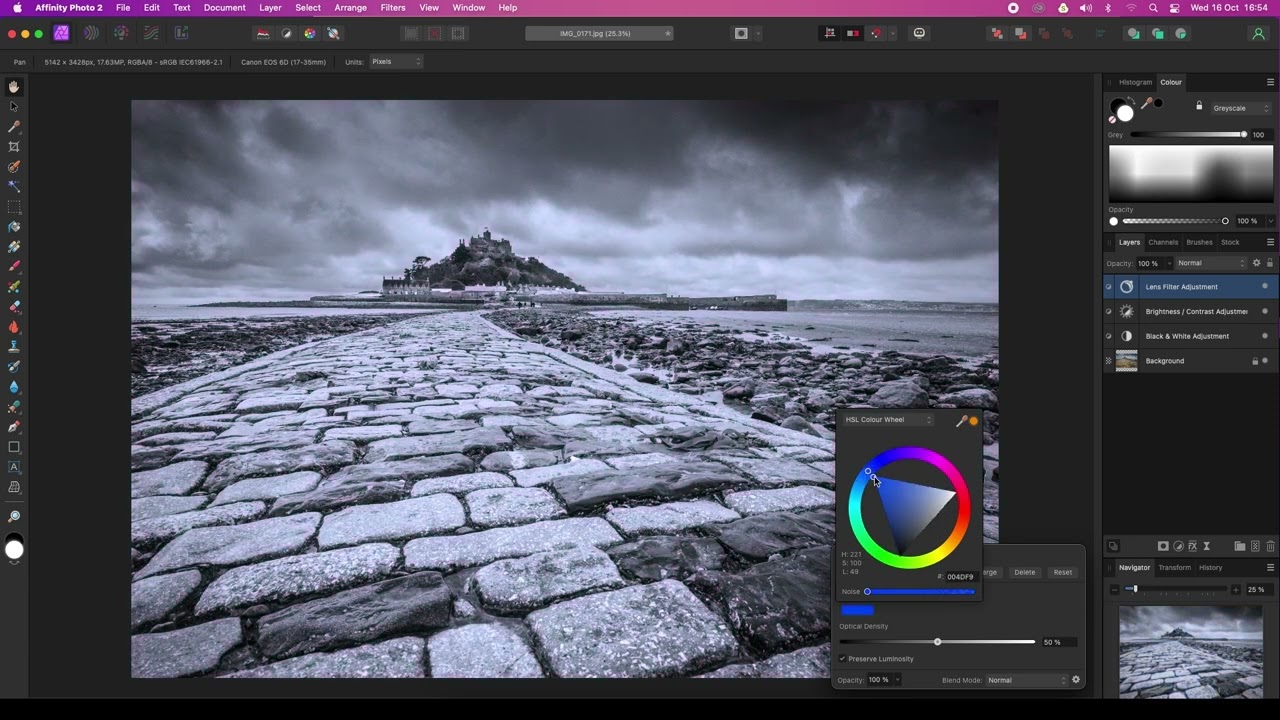This screenshot has width=1280, height=720.
Task: Select the Colour Picker tool in the toolbox
Action: pos(14,126)
